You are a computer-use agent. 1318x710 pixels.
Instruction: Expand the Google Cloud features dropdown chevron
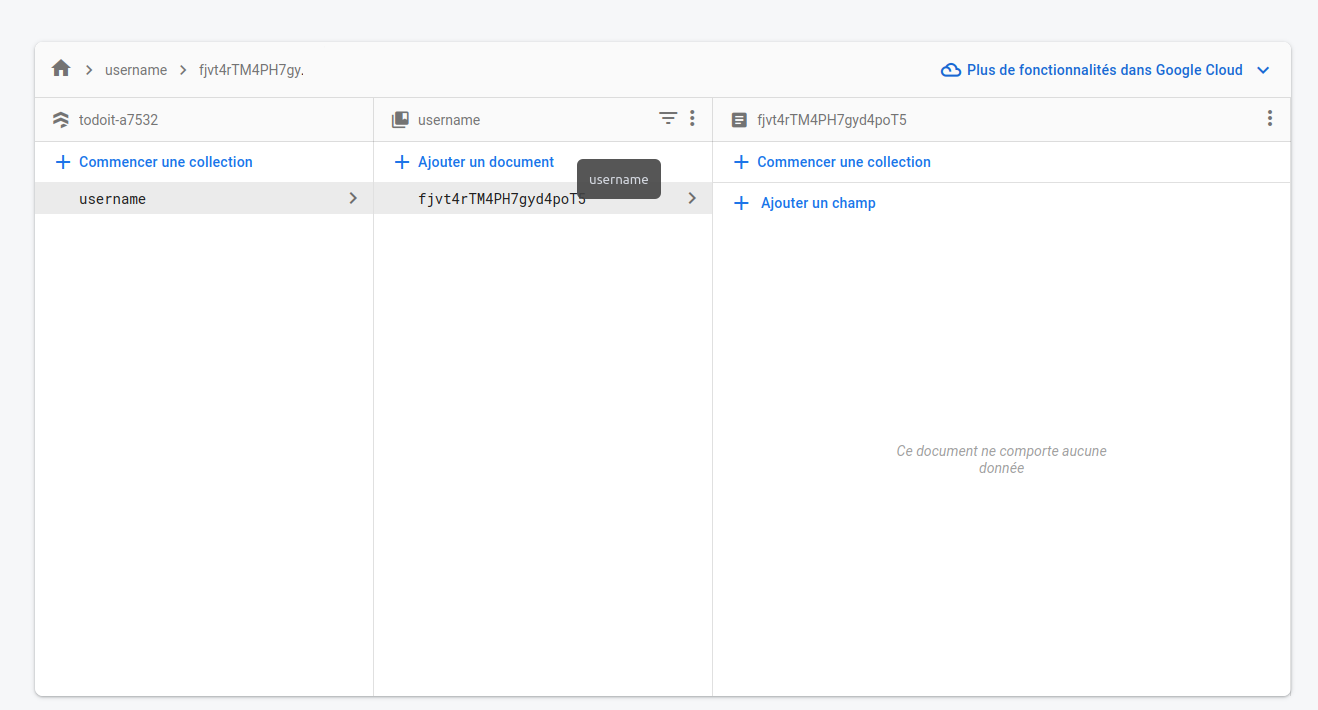[x=1263, y=70]
